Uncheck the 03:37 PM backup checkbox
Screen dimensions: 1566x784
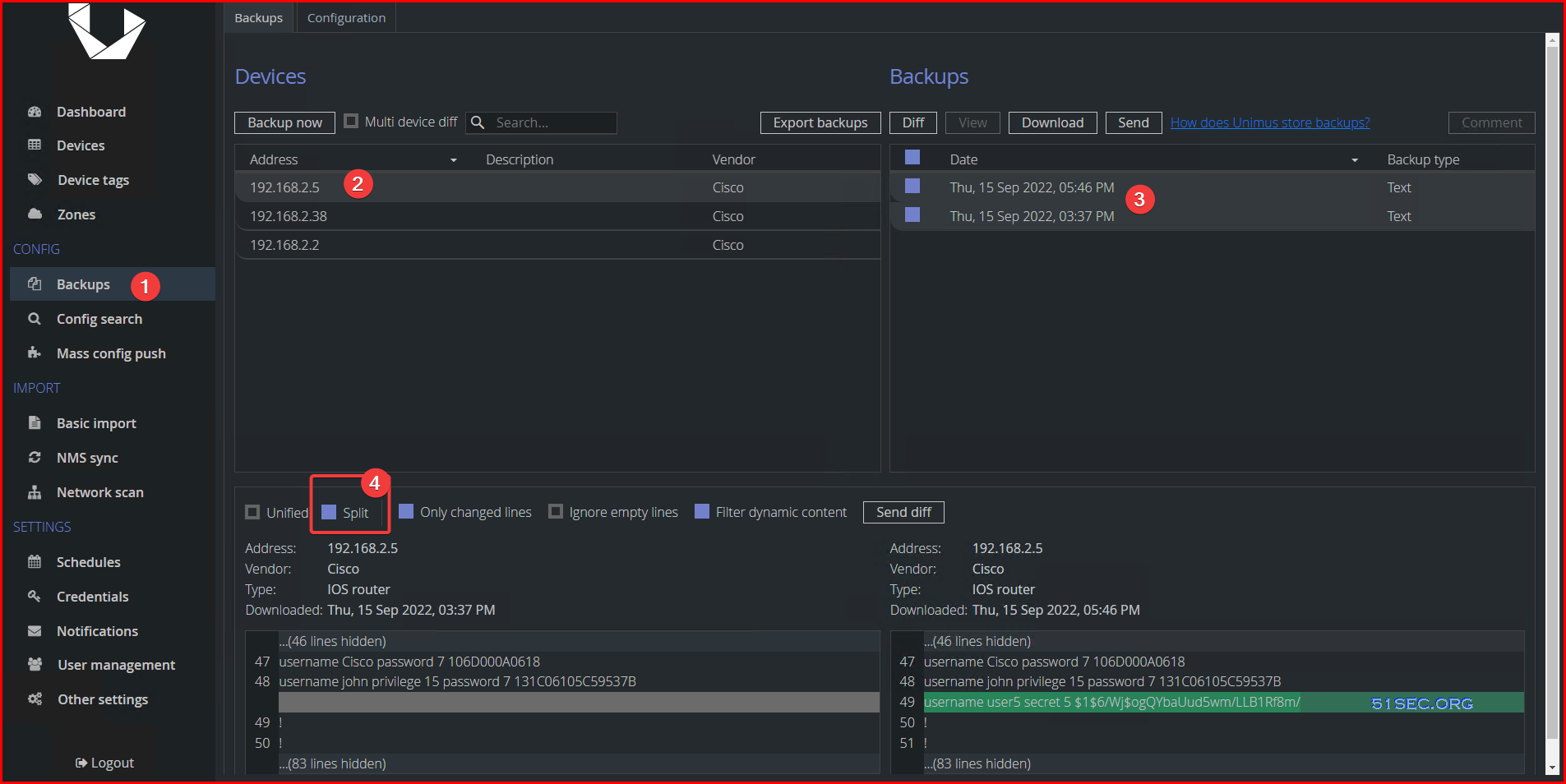[x=912, y=215]
